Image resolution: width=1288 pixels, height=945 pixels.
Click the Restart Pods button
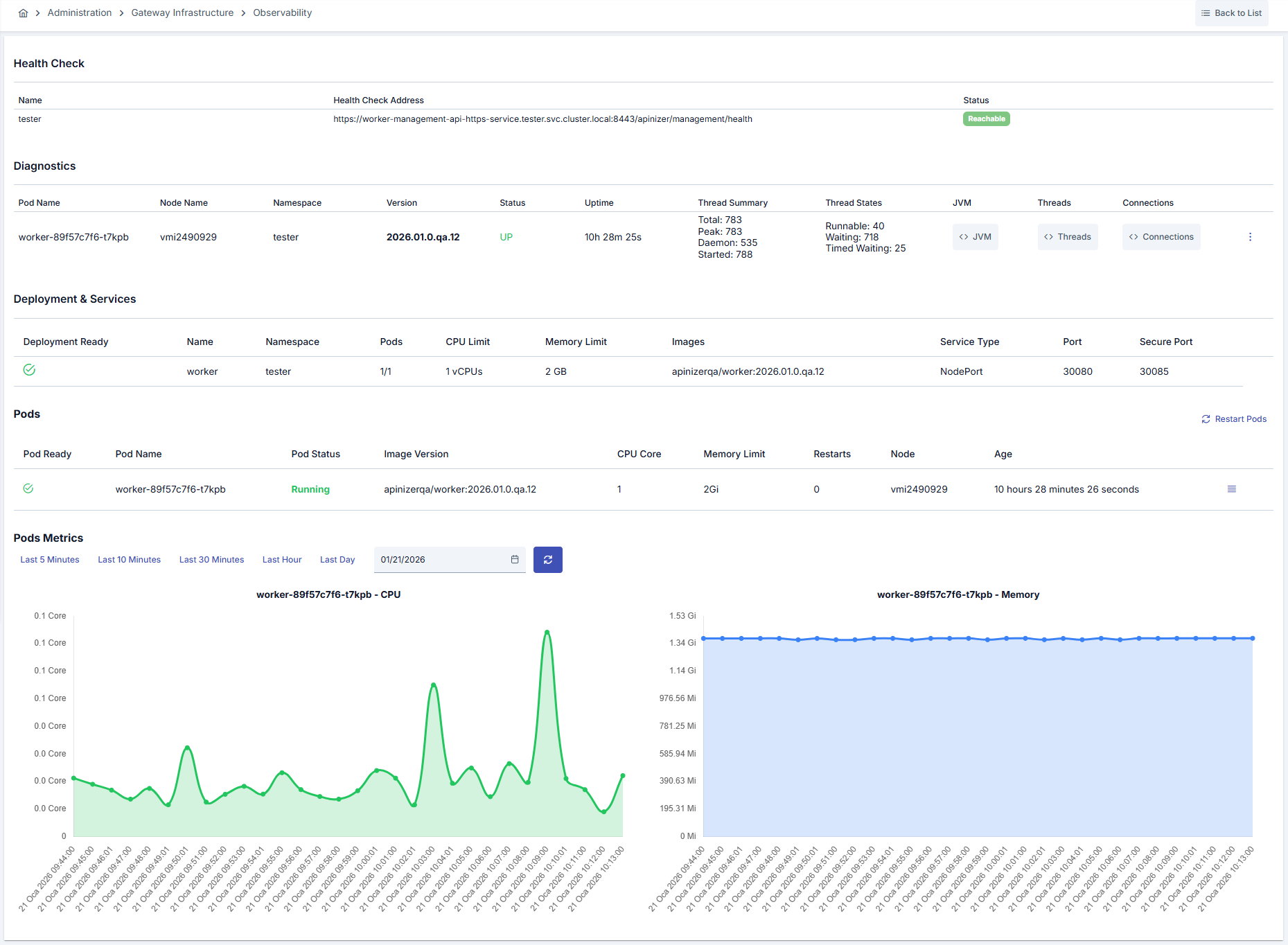click(1234, 419)
